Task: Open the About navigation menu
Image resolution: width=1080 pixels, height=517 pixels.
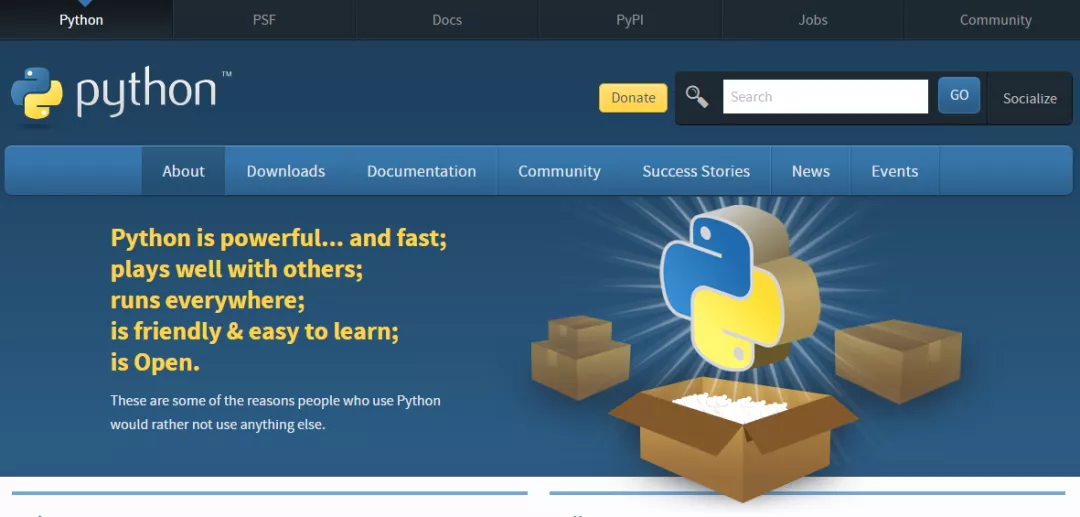Action: click(183, 171)
